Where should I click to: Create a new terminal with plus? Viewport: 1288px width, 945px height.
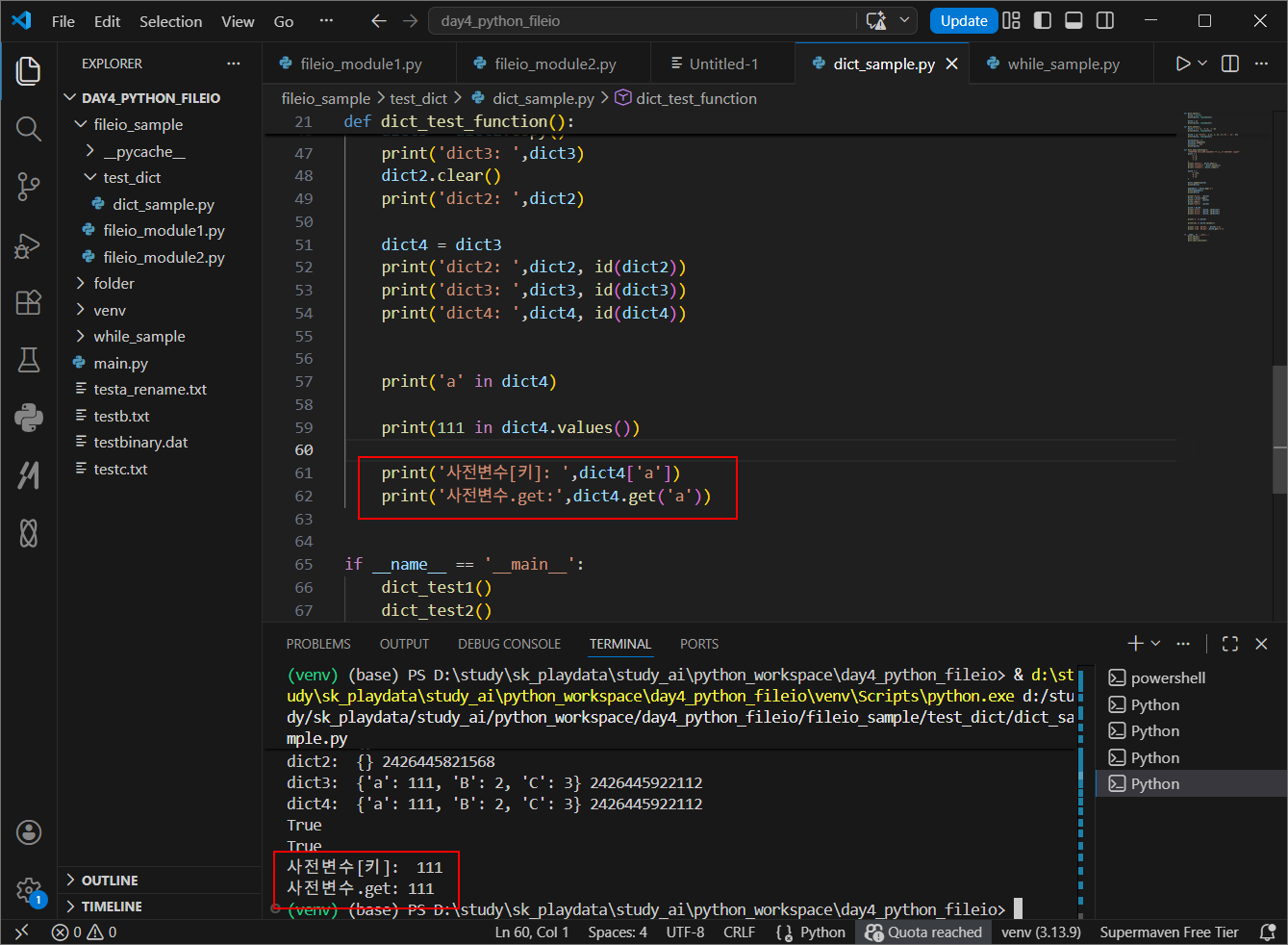1135,643
